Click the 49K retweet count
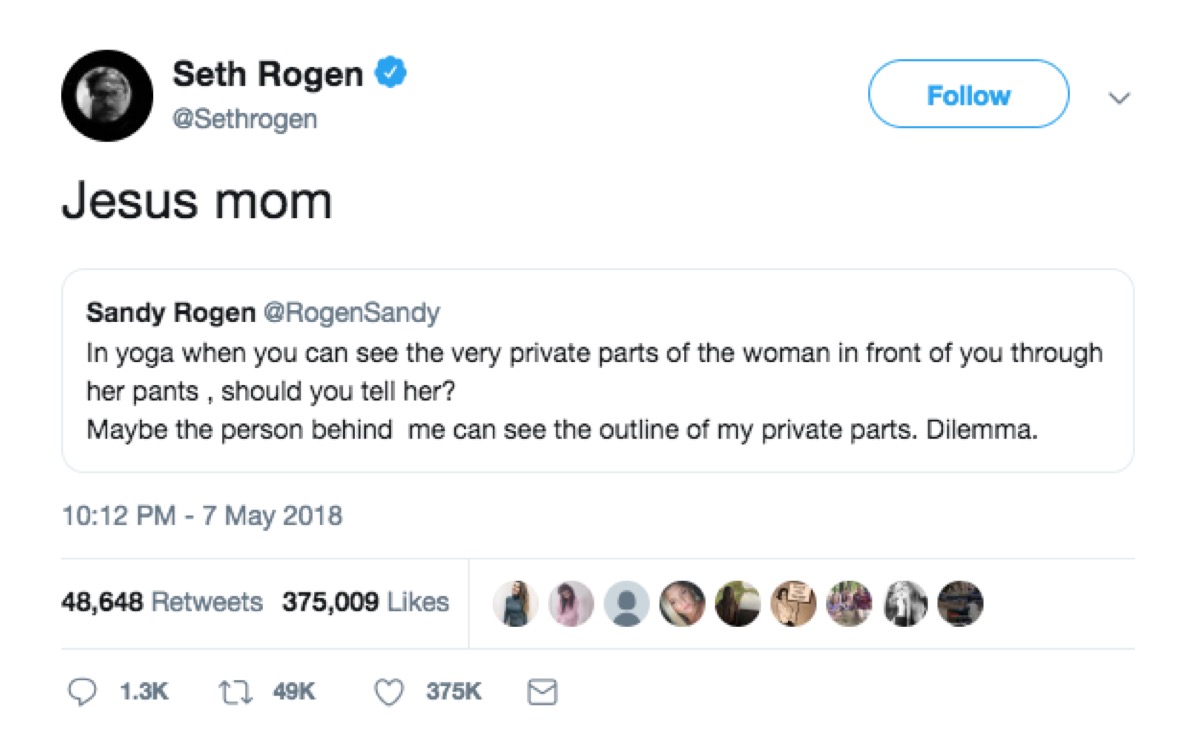 pyautogui.click(x=293, y=691)
